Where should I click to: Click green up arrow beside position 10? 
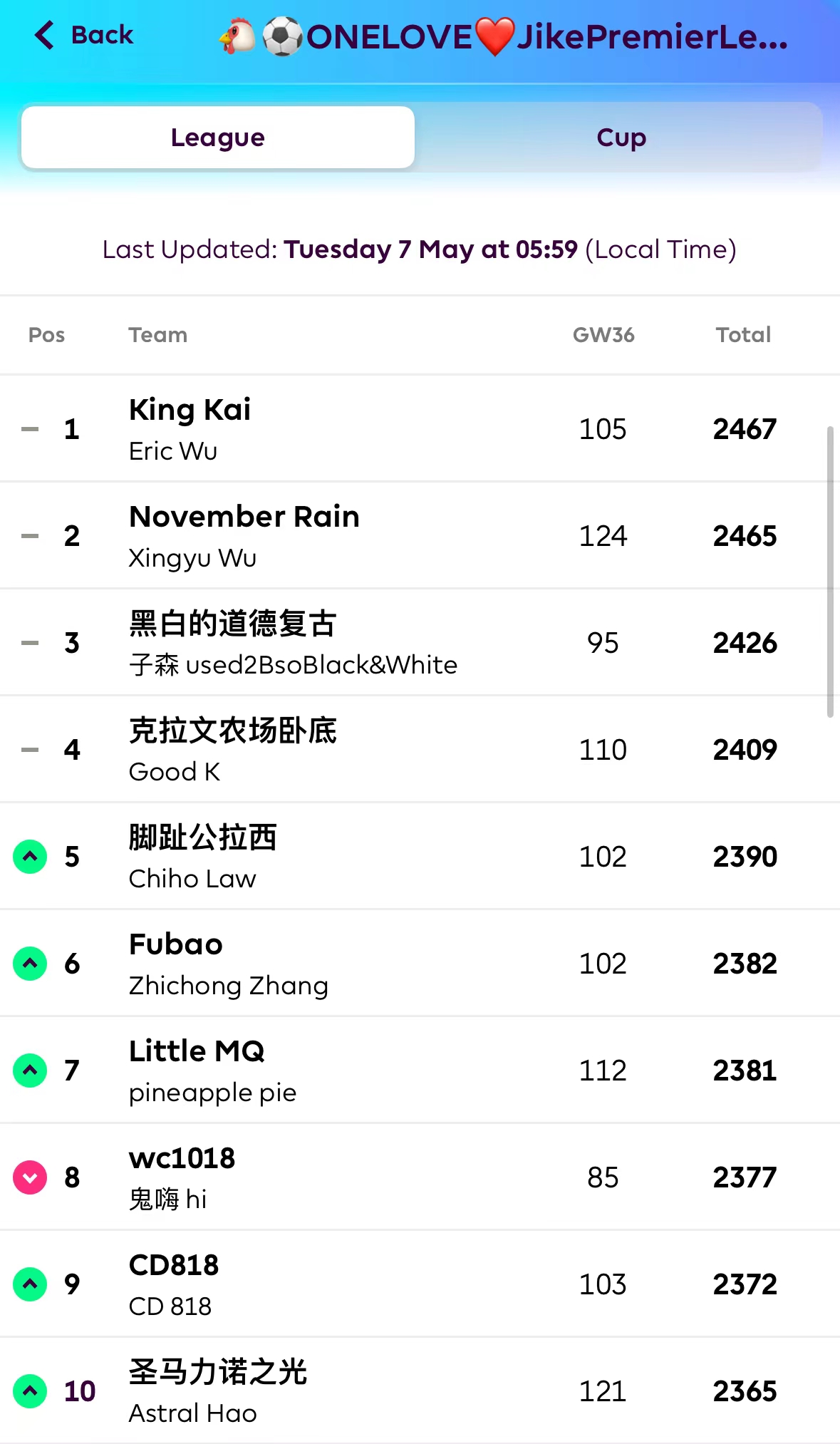[x=30, y=1391]
